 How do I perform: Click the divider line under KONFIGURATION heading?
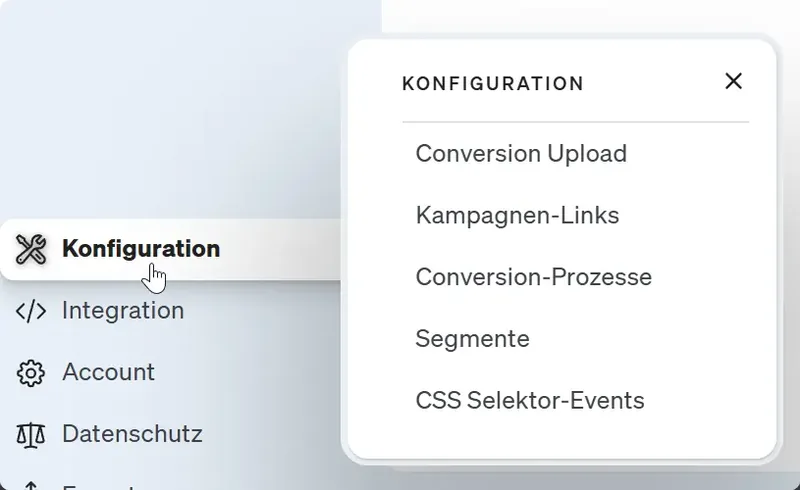pos(576,122)
